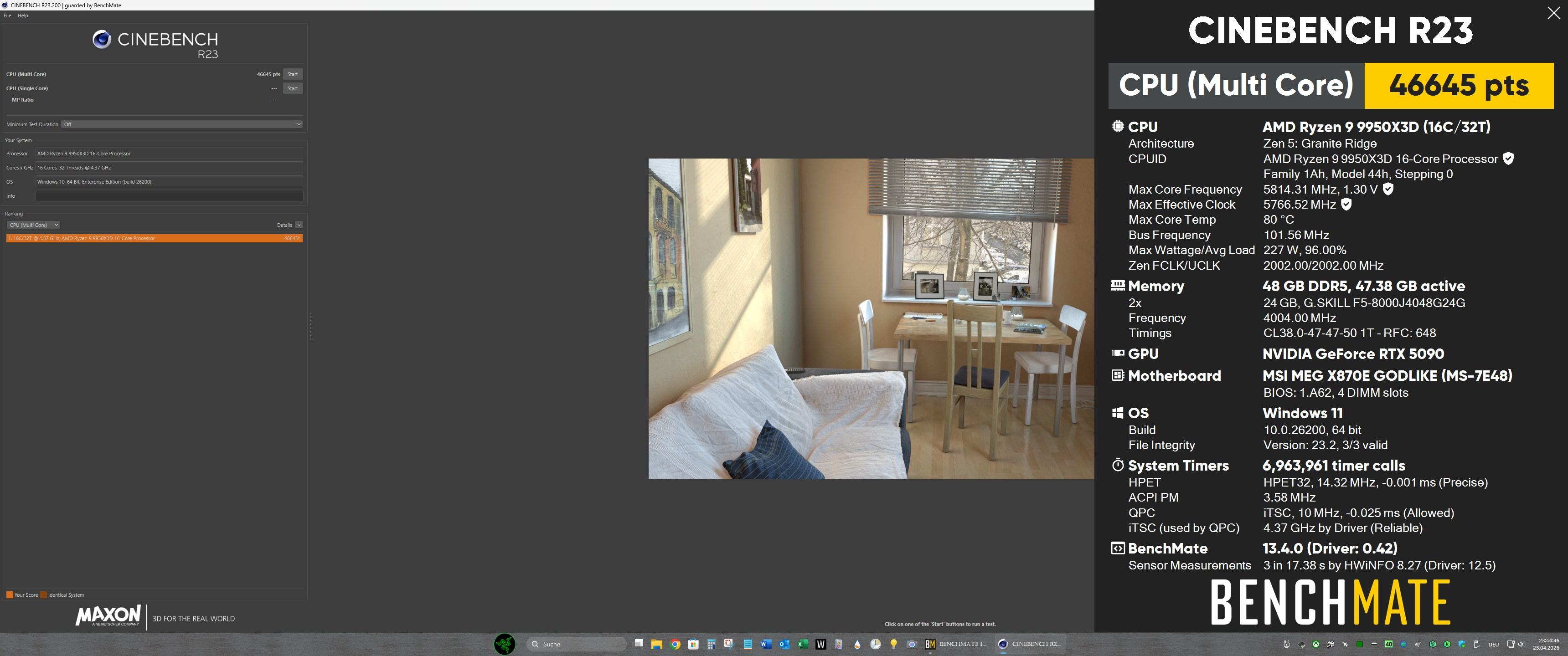This screenshot has width=1568, height=656.
Task: Open the volume speaker tray icon
Action: click(1521, 645)
